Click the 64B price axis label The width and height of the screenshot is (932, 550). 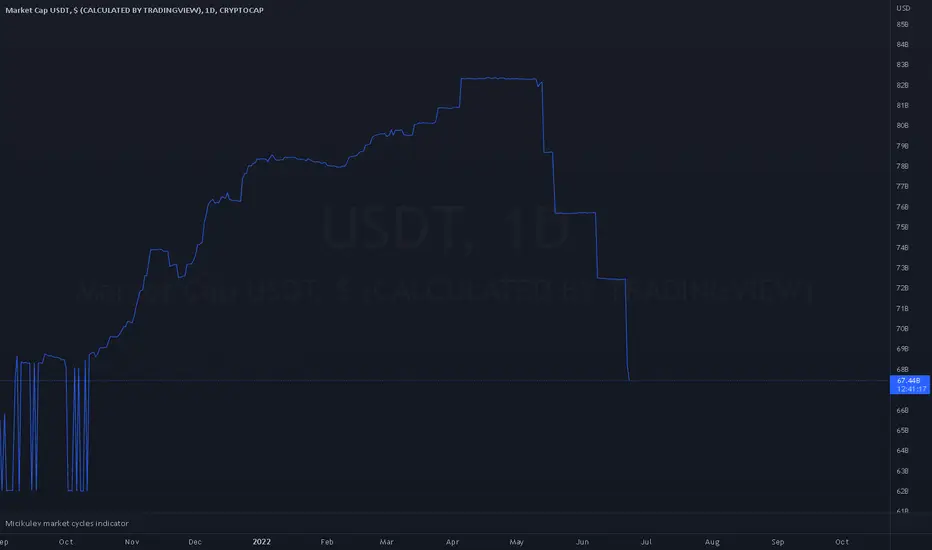tap(902, 450)
